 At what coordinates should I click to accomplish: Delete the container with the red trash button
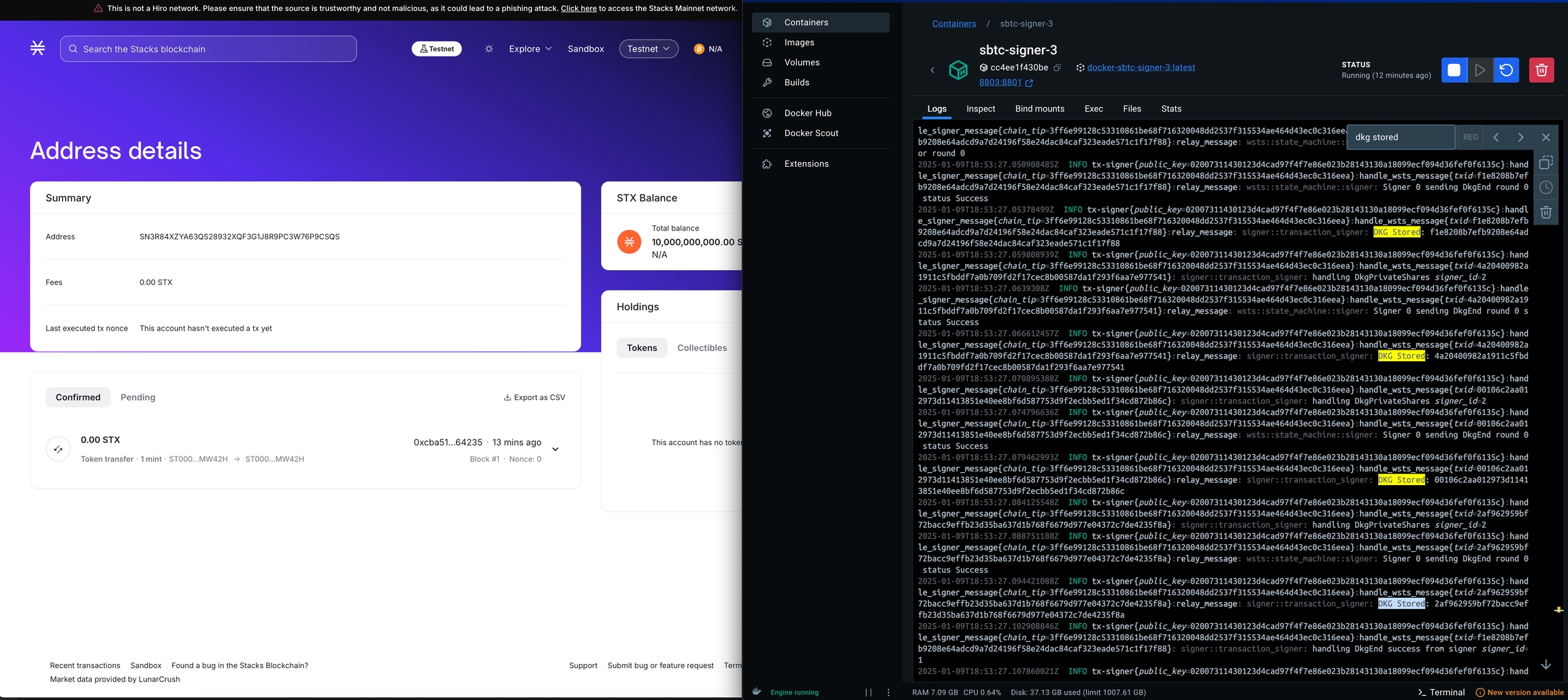(x=1541, y=70)
